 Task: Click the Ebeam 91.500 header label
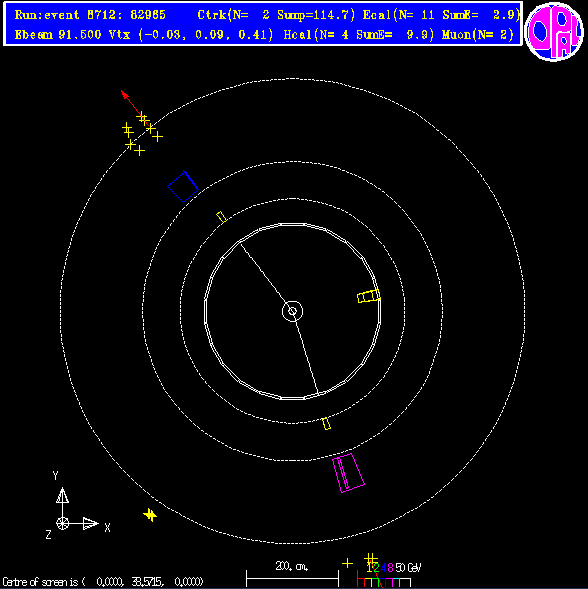[x=58, y=35]
